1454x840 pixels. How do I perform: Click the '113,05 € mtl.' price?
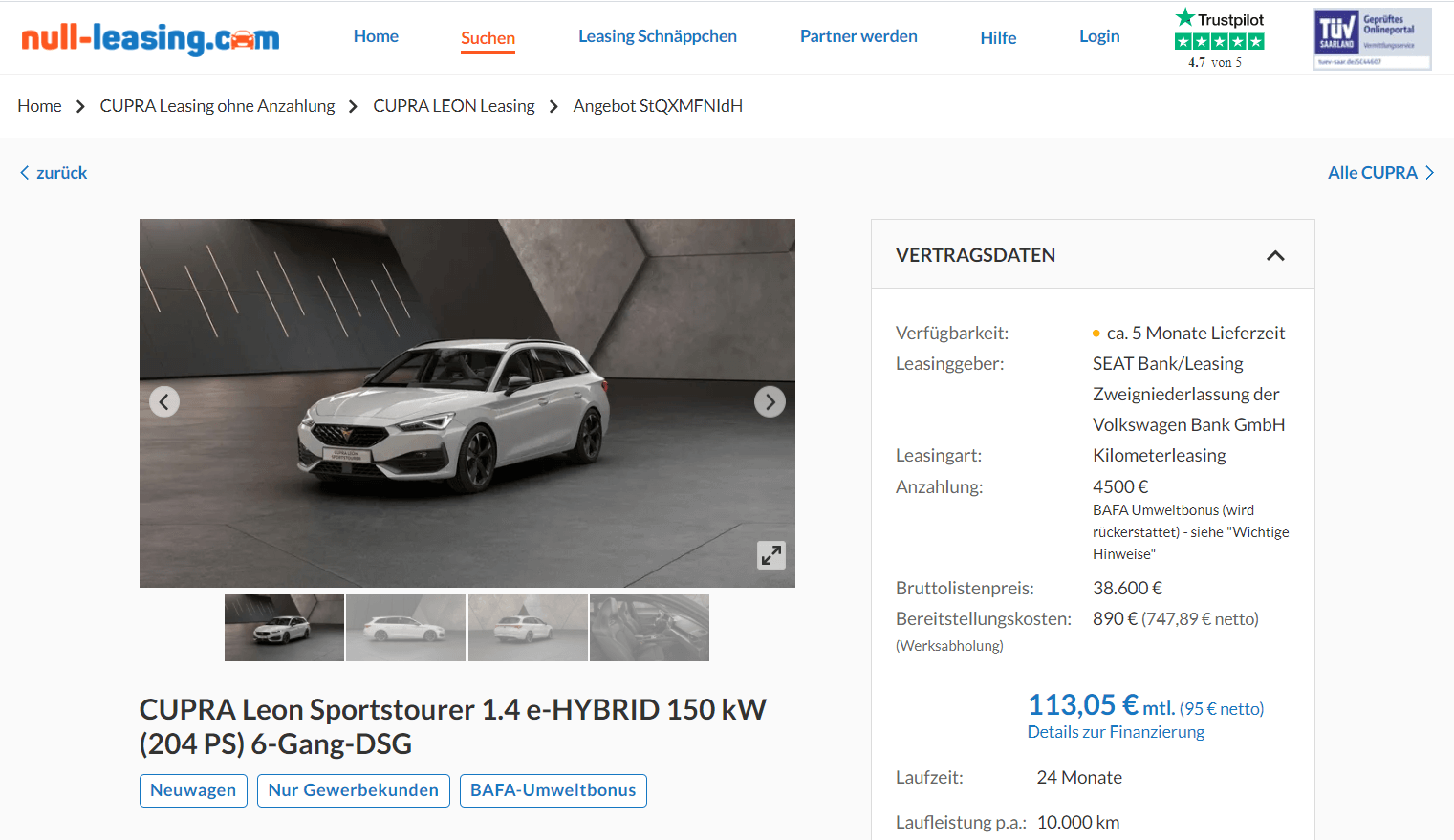point(1101,705)
